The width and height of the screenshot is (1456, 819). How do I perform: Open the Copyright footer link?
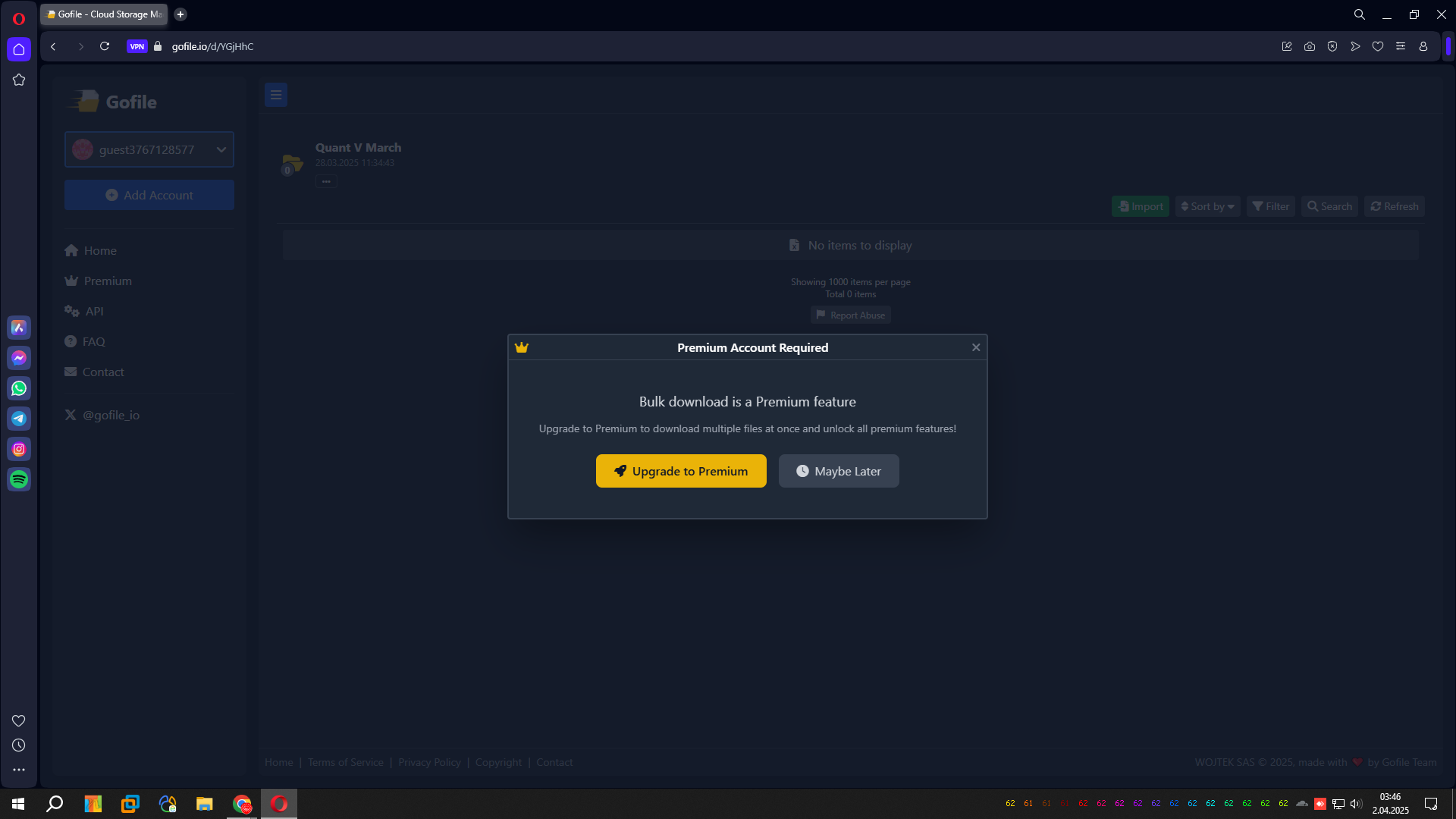(x=498, y=762)
